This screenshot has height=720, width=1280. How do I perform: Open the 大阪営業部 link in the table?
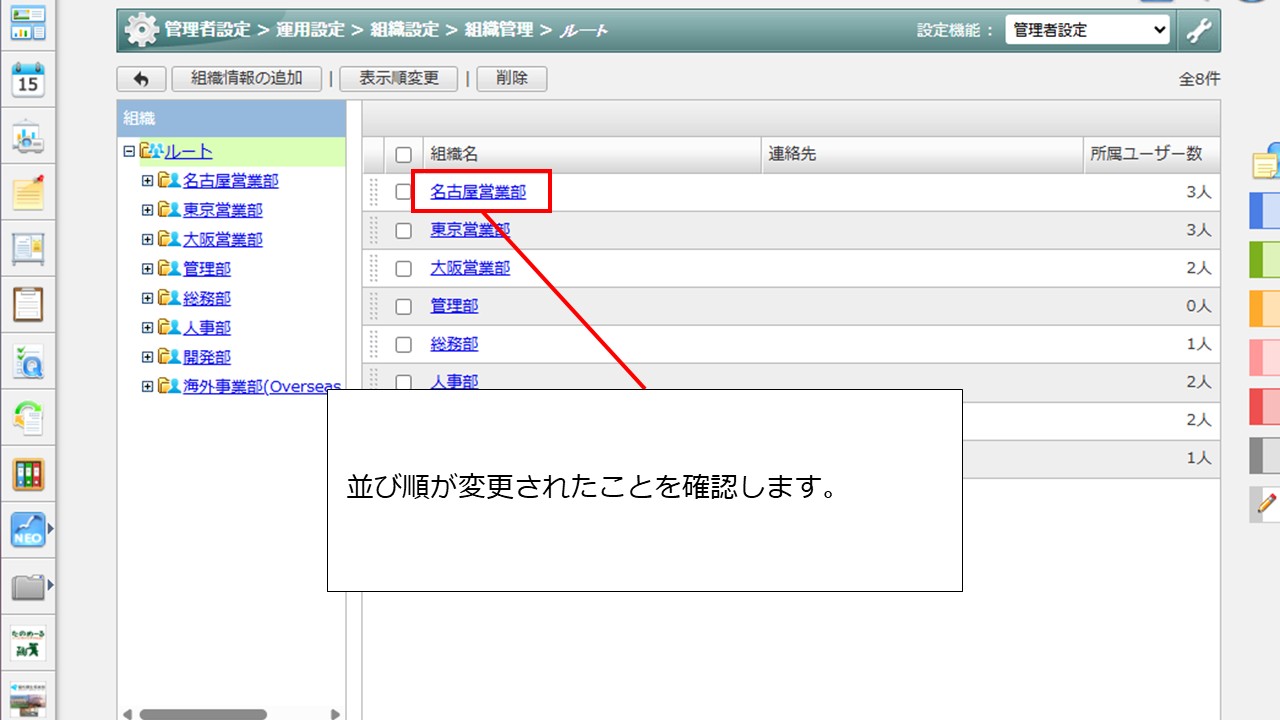click(x=470, y=268)
